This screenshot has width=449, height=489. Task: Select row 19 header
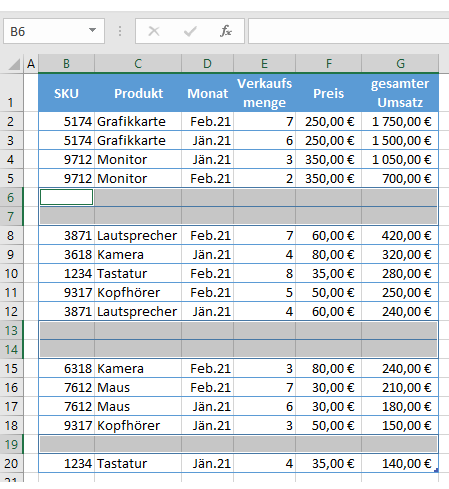11,444
